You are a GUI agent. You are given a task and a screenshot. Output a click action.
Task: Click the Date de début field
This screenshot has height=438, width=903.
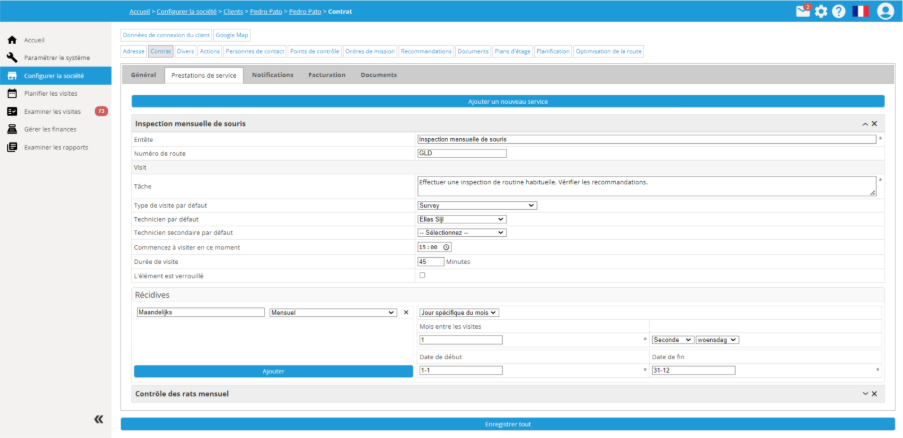pos(461,370)
